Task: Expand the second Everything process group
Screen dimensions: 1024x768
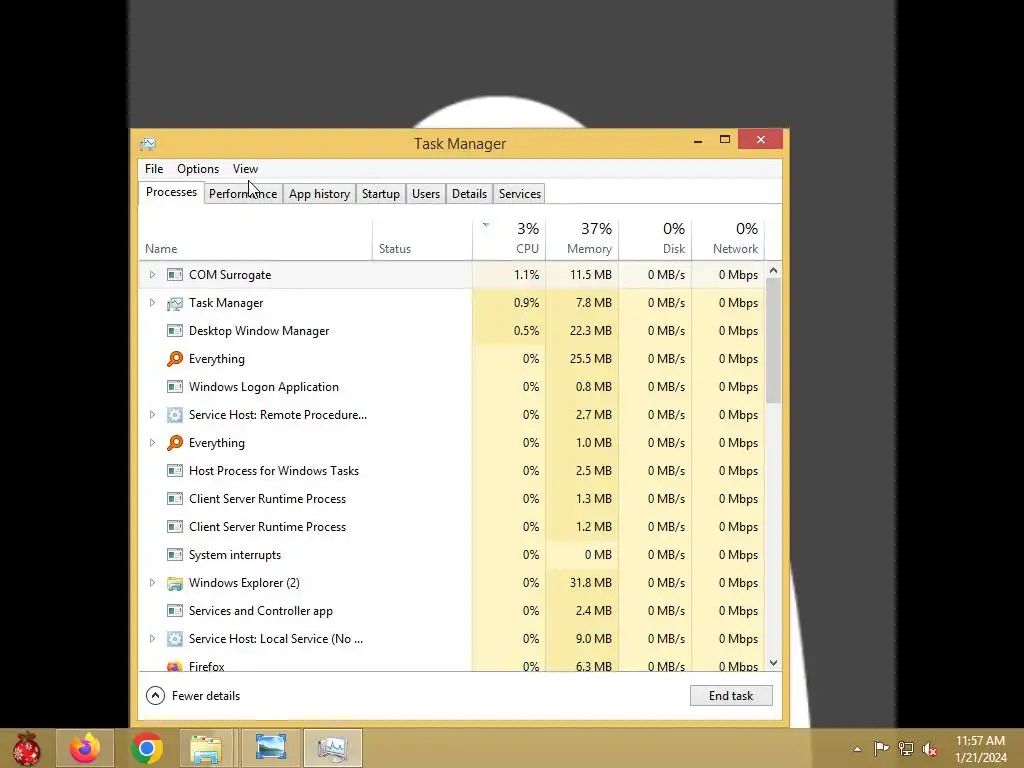Action: point(152,443)
